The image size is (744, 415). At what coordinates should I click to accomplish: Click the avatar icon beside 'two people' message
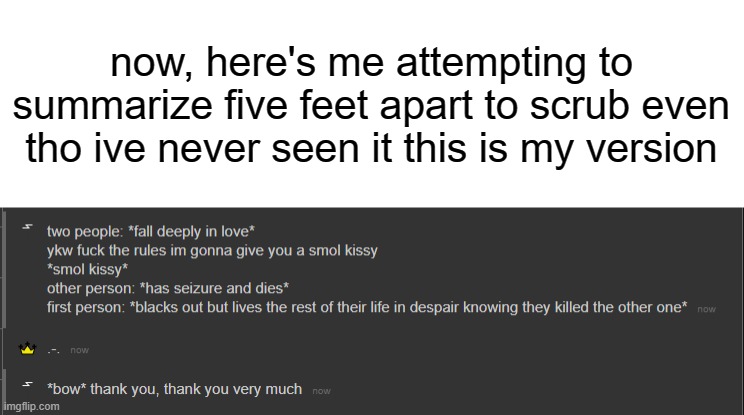click(28, 227)
